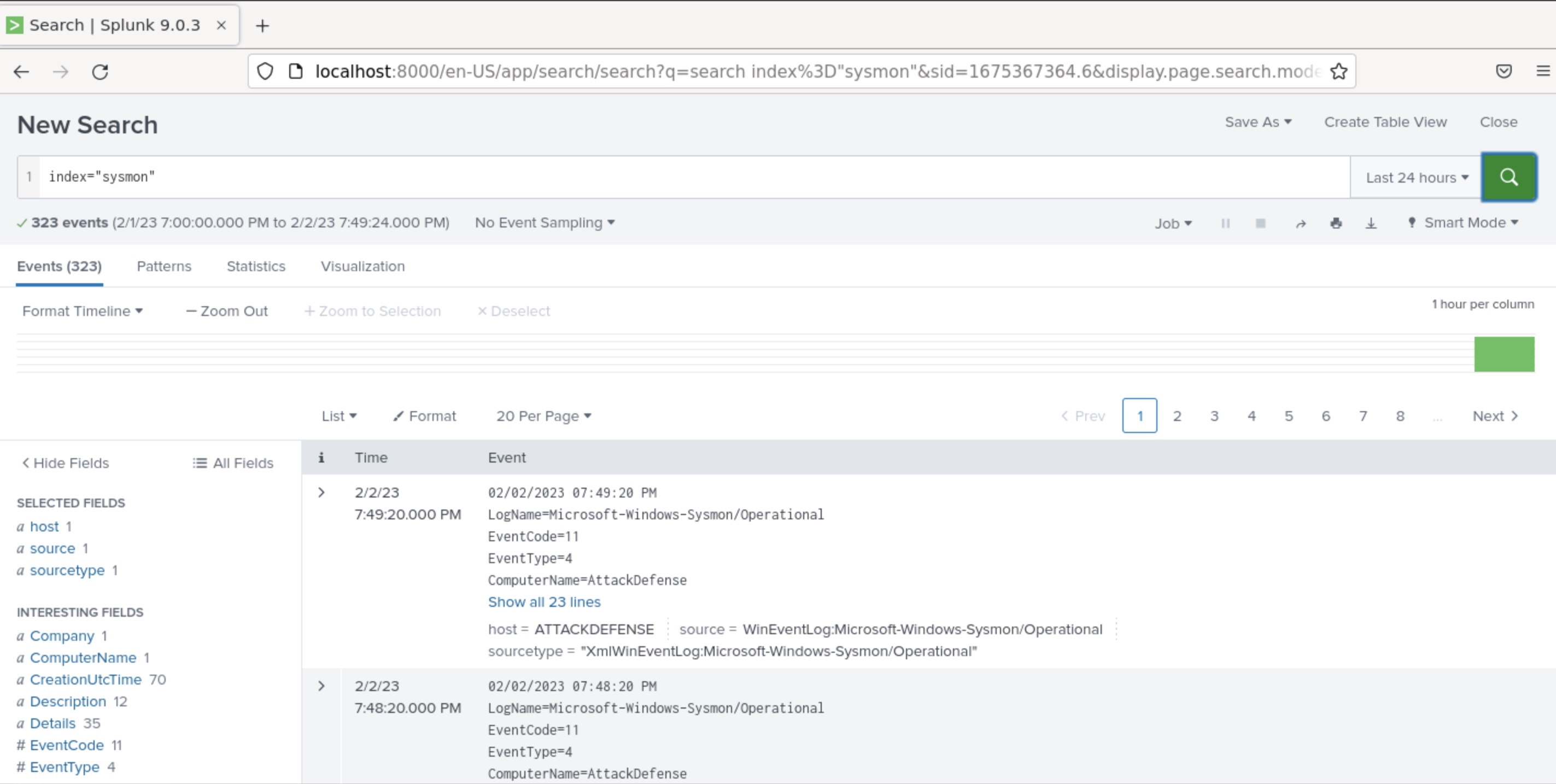Open the Save As dropdown
This screenshot has width=1556, height=784.
coord(1257,122)
